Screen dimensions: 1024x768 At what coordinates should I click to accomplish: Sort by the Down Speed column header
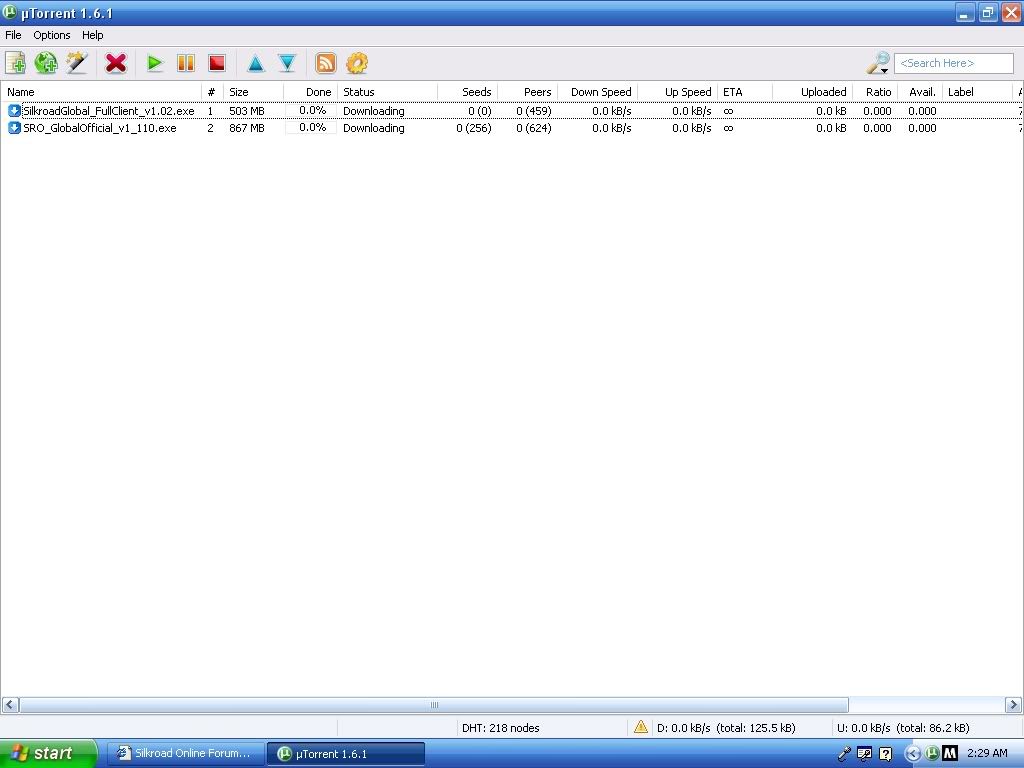tap(598, 92)
